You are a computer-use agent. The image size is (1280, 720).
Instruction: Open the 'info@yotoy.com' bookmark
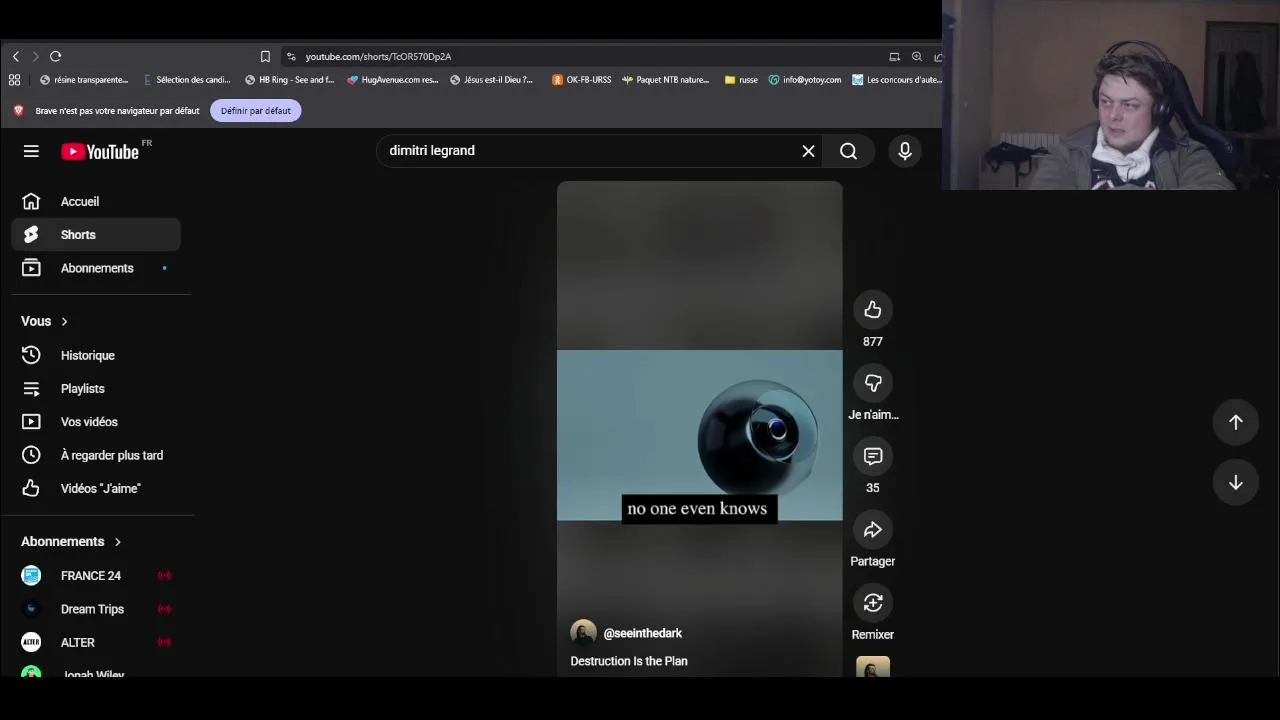coord(805,80)
